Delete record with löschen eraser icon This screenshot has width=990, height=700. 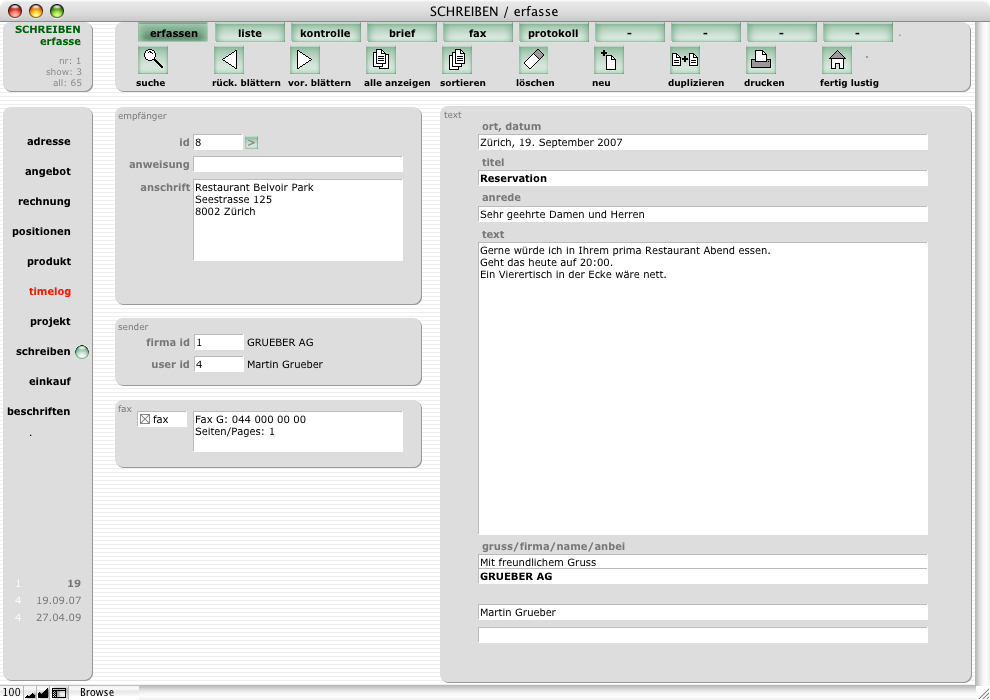point(533,60)
